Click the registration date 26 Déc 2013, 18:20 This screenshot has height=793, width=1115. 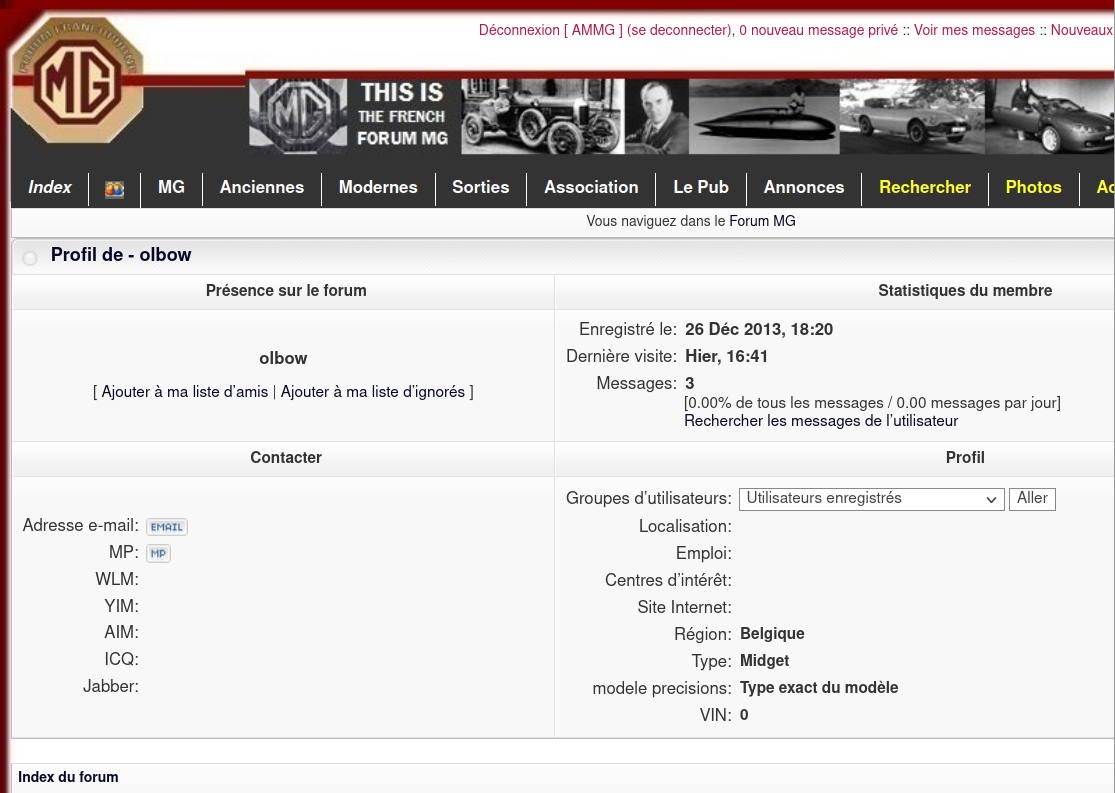(x=759, y=329)
